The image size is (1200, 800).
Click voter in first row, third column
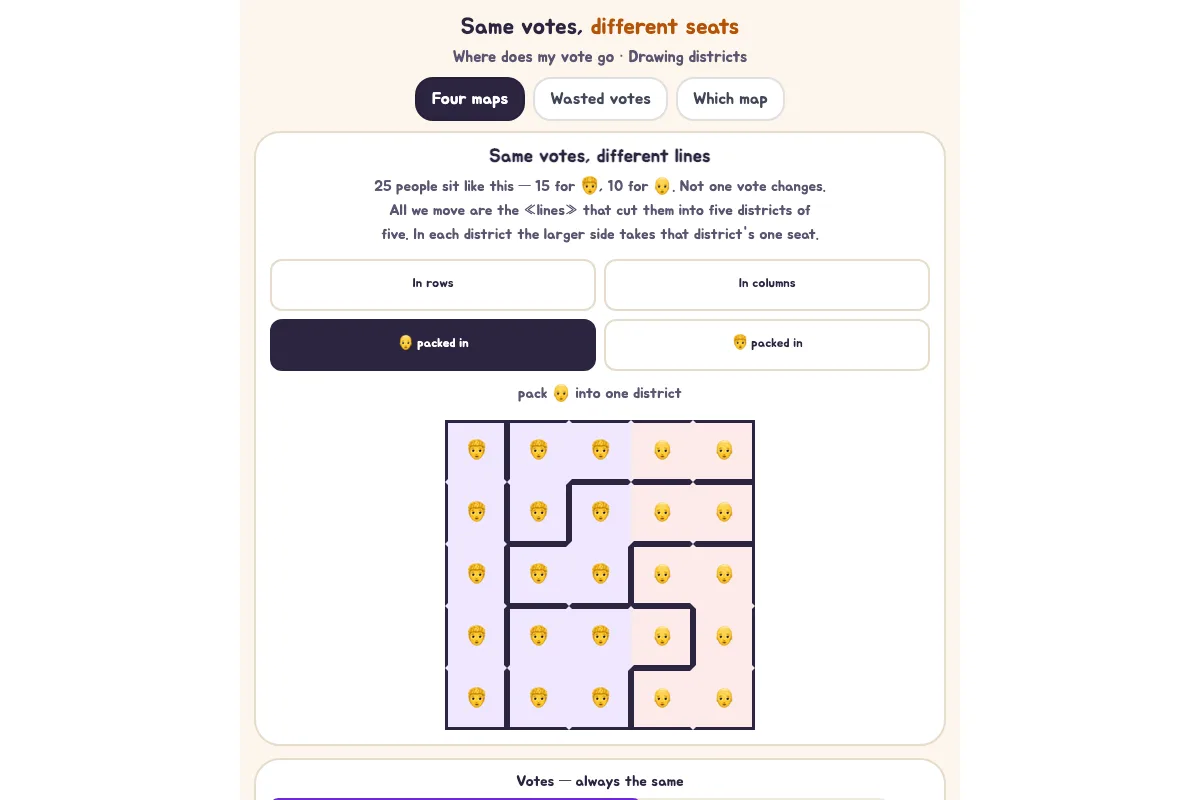tap(600, 450)
